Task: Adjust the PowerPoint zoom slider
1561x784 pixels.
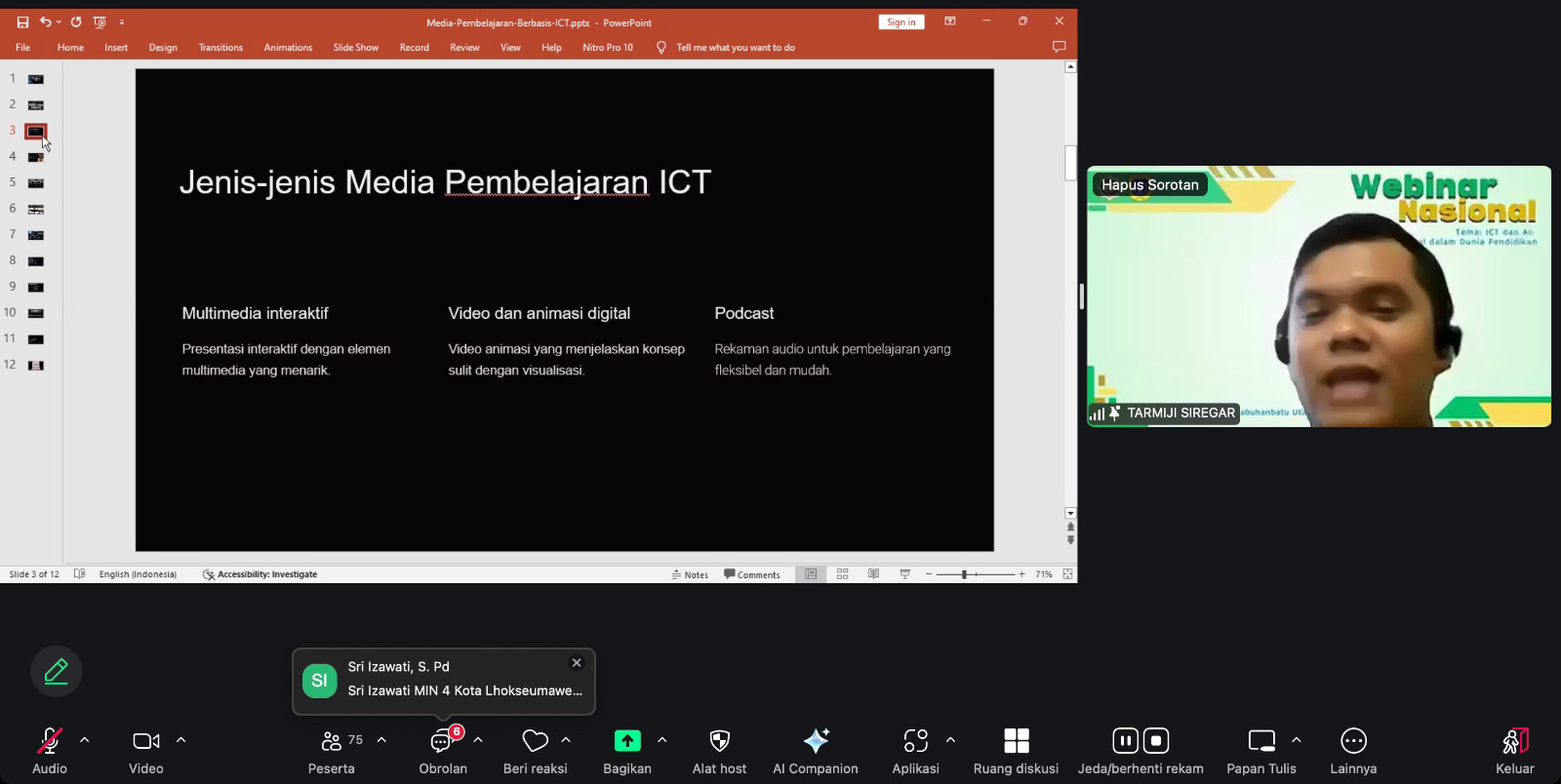Action: (964, 574)
